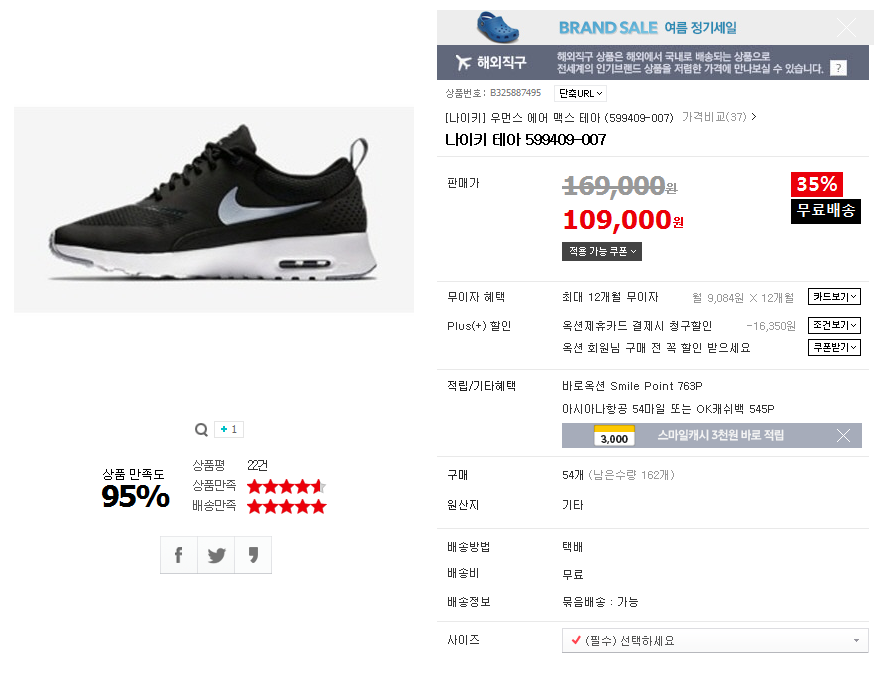Share product on Twitter
This screenshot has height=676, width=890.
pyautogui.click(x=216, y=555)
